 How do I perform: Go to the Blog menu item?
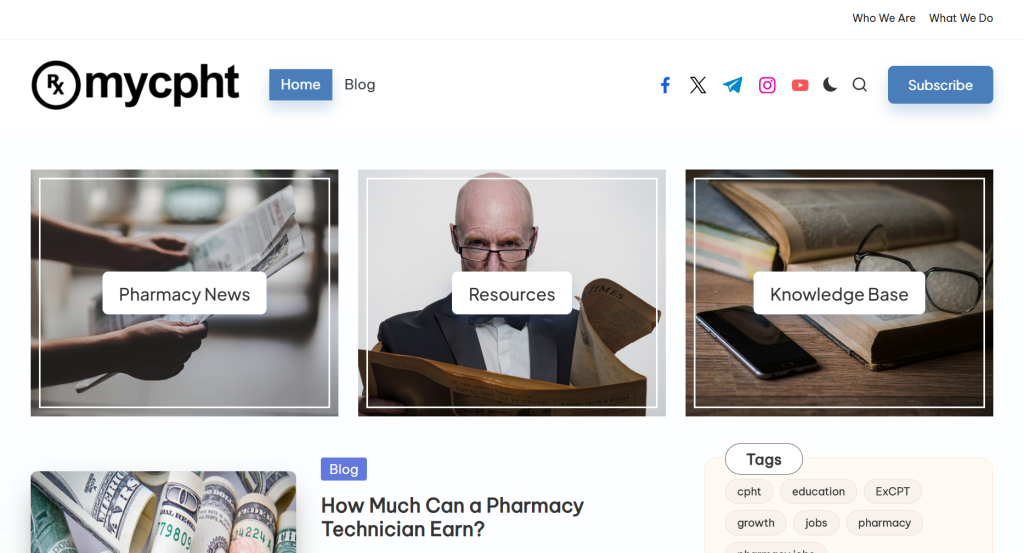pyautogui.click(x=360, y=85)
